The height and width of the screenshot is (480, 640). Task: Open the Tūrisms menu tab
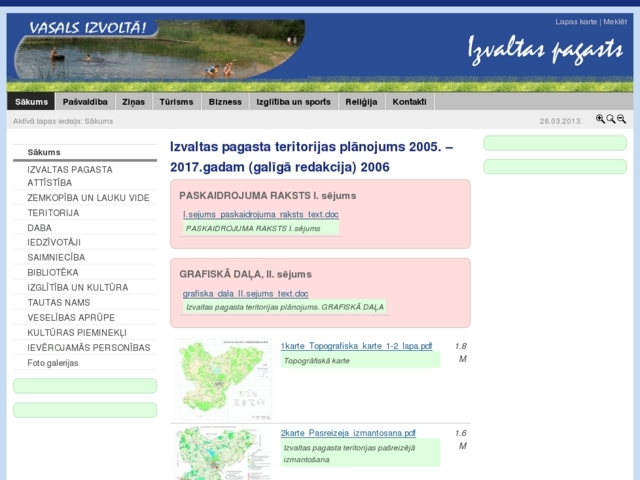176,102
